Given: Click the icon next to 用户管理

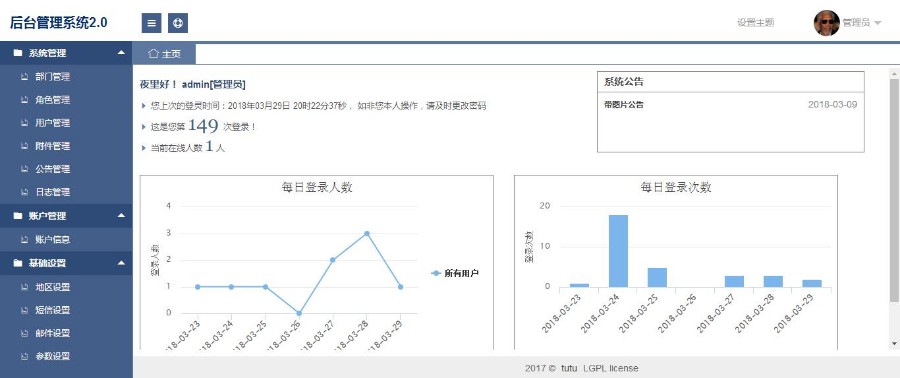Looking at the screenshot, I should [24, 123].
